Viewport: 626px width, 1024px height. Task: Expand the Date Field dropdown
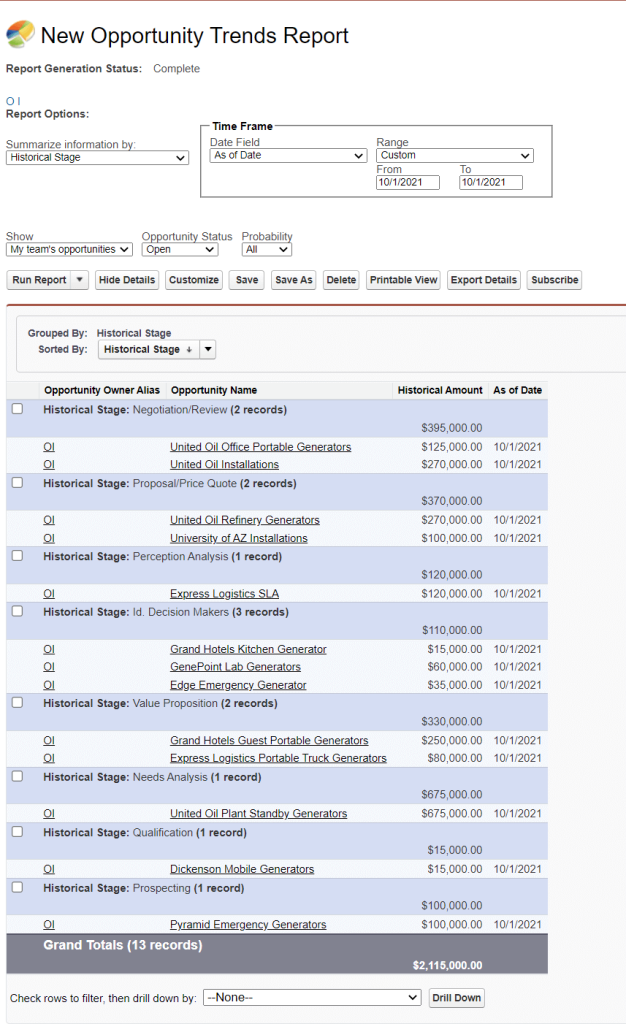[x=288, y=156]
